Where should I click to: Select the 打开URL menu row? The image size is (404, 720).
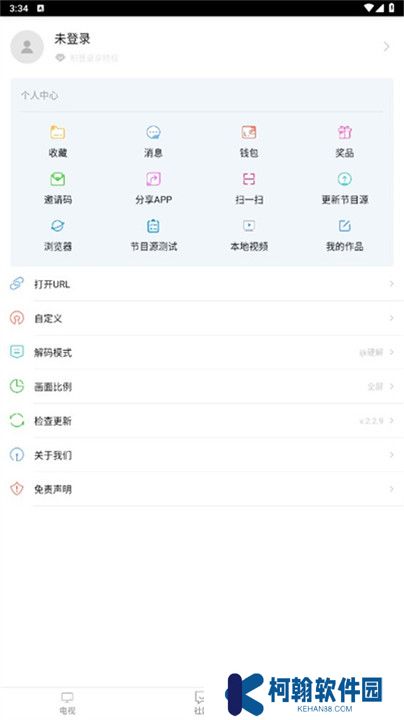click(202, 284)
